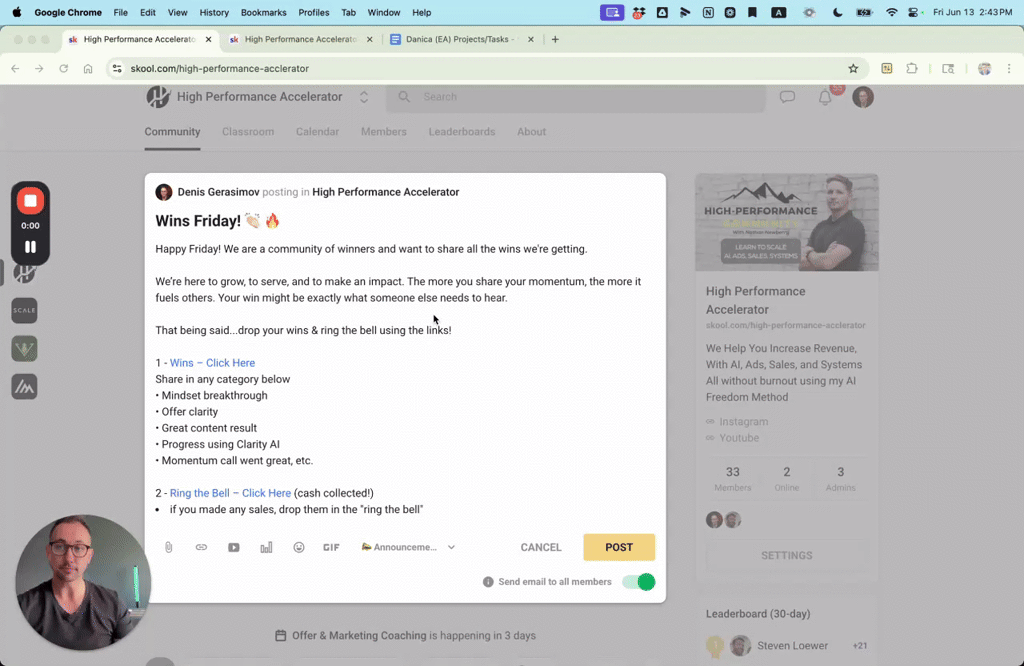Expand the community switcher chevrons
1024x666 pixels.
[x=364, y=97]
